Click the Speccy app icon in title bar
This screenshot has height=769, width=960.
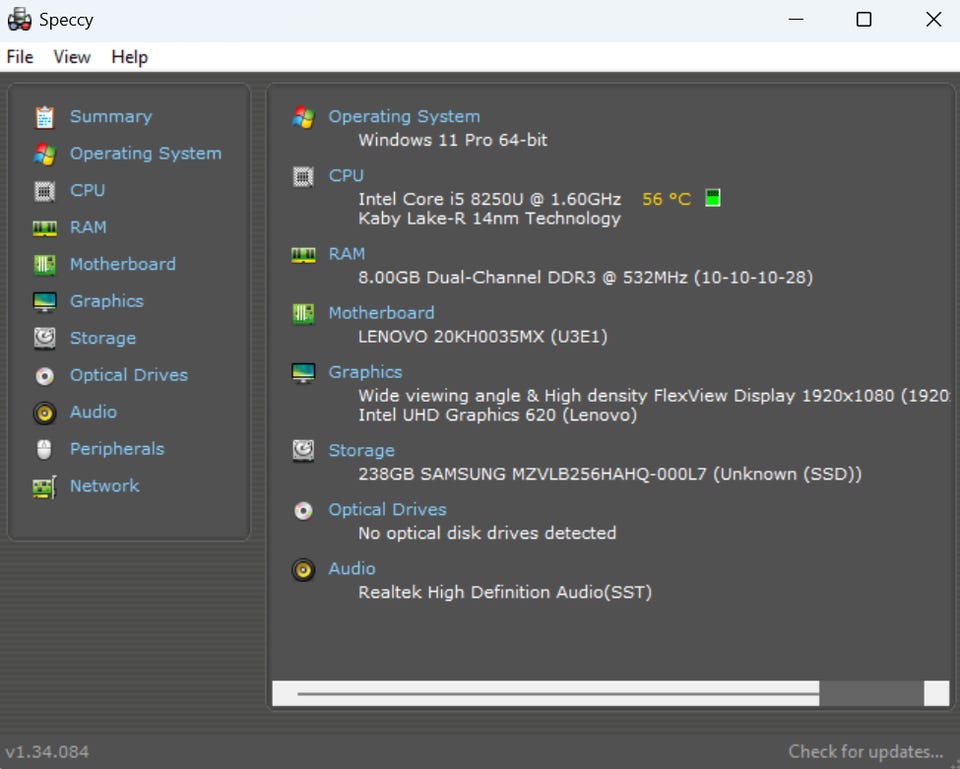tap(20, 20)
